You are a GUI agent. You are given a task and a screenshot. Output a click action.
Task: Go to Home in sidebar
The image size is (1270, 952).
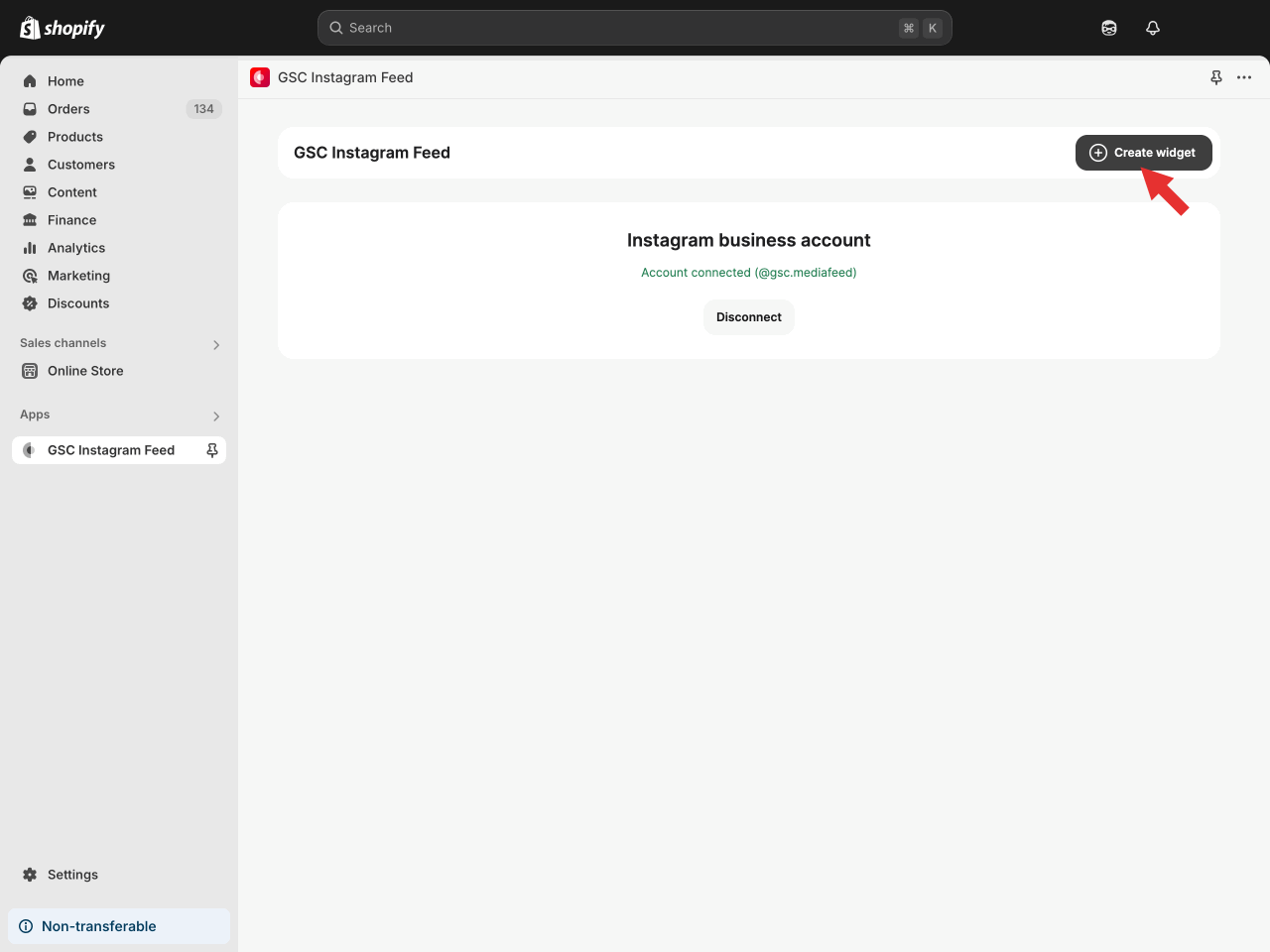[65, 81]
